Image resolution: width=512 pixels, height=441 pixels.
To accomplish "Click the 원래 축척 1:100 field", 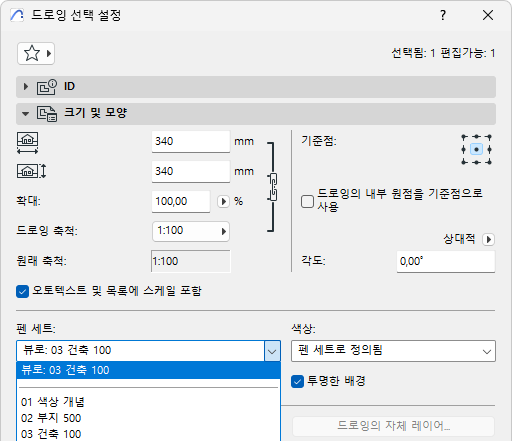I will pyautogui.click(x=191, y=261).
